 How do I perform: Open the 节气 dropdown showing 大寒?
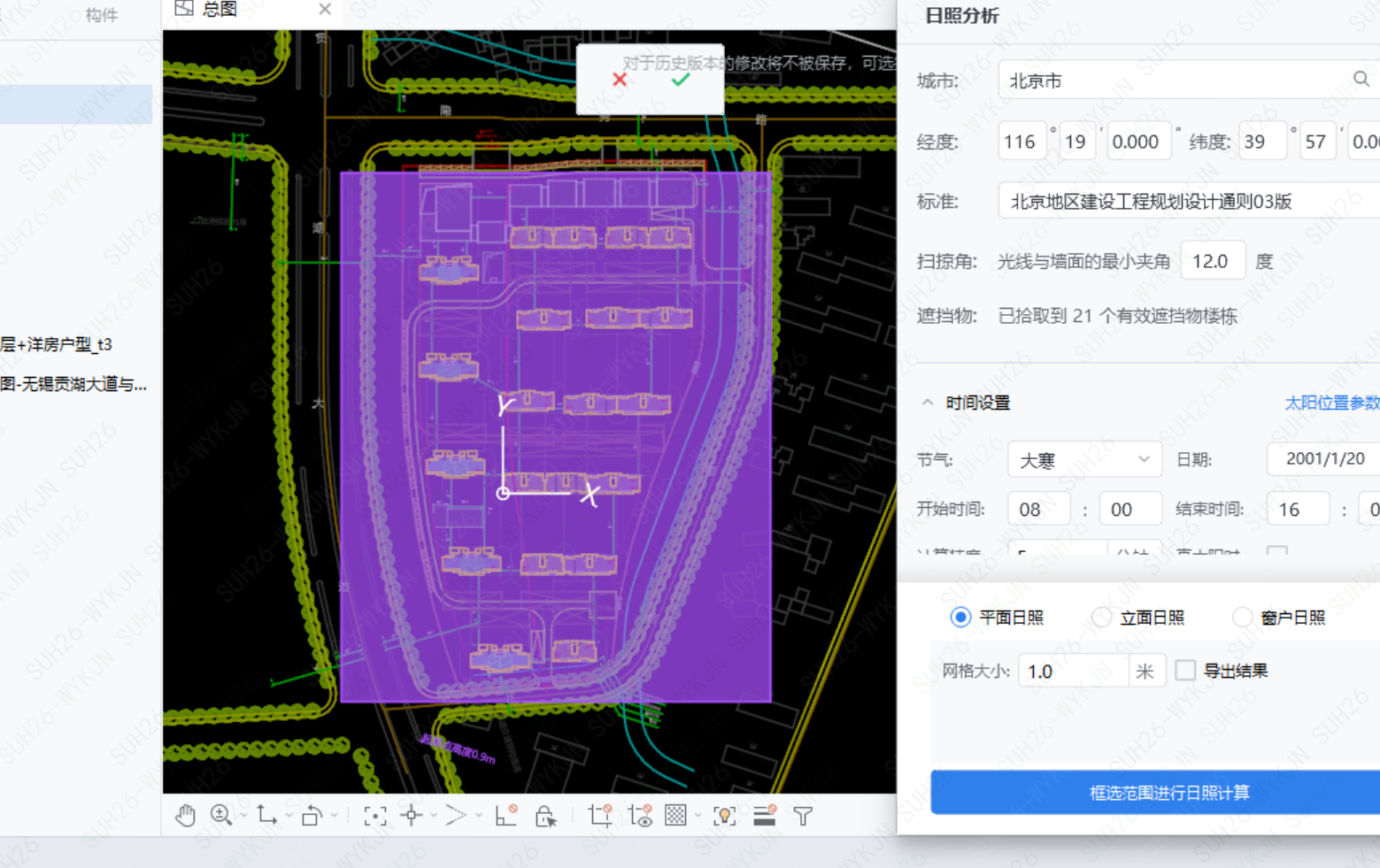click(1083, 460)
